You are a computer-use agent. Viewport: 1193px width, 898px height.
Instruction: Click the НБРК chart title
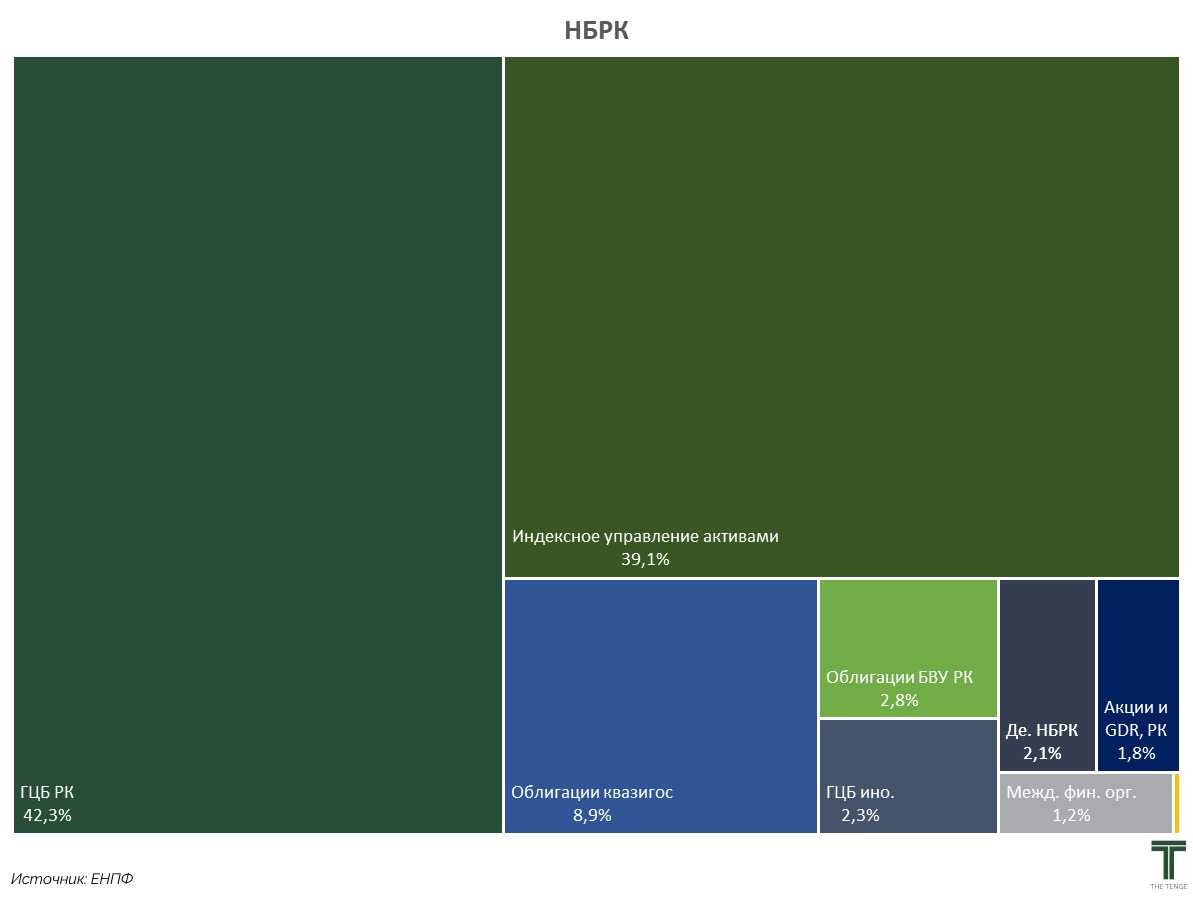[596, 31]
